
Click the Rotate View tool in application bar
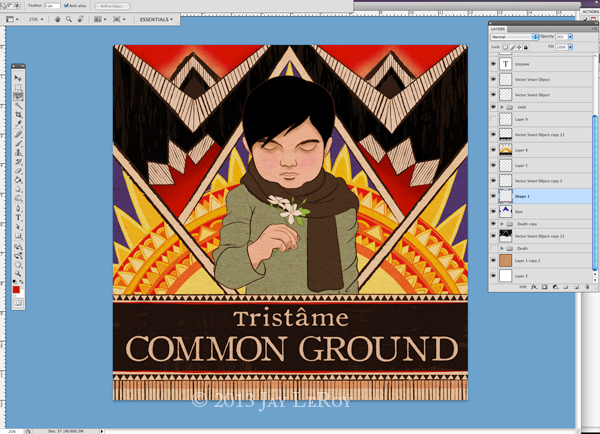80,19
